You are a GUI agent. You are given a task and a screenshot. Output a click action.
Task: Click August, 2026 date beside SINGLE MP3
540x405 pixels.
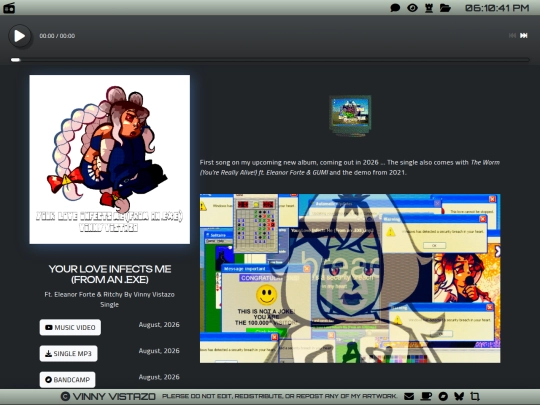click(159, 351)
